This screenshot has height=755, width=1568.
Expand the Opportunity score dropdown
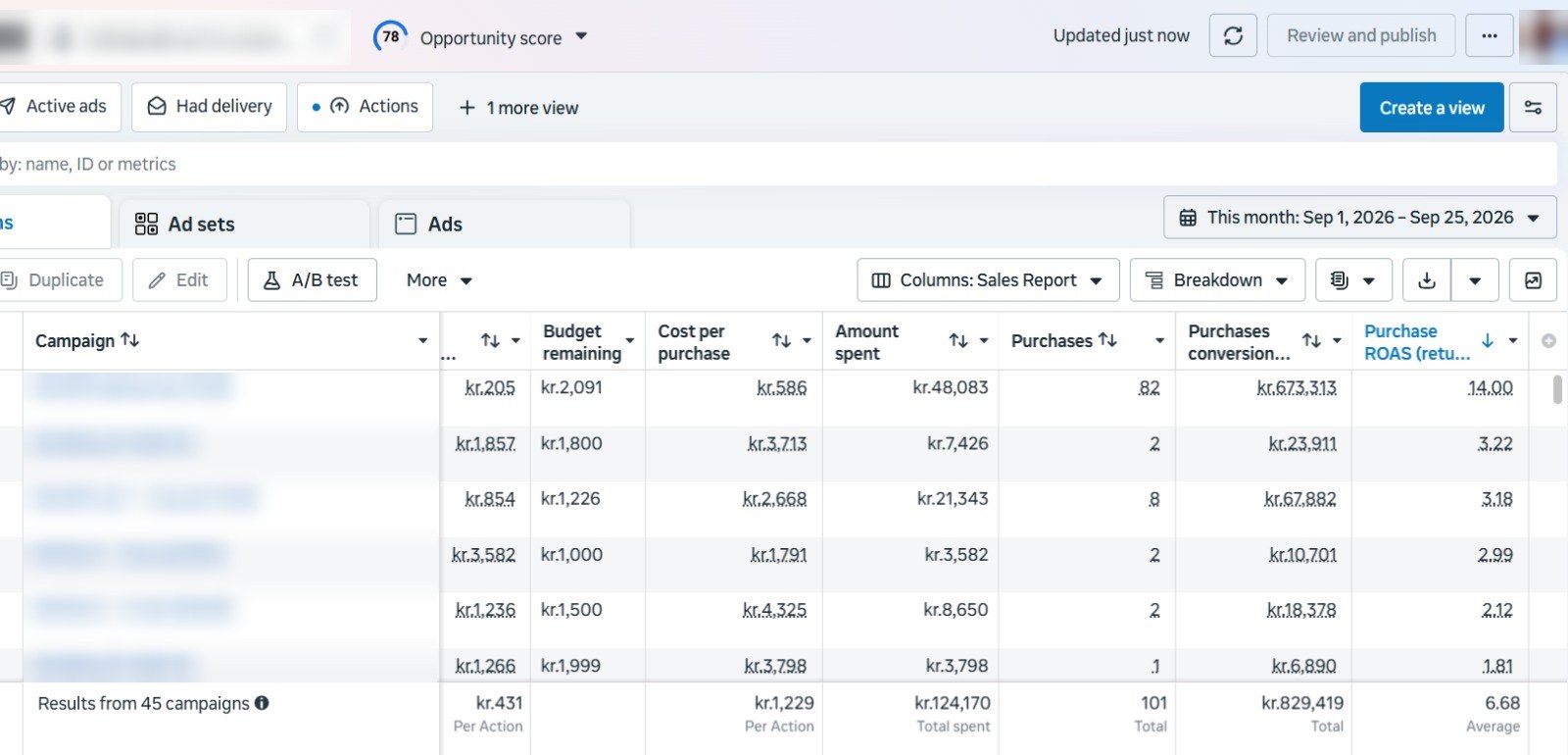coord(581,36)
